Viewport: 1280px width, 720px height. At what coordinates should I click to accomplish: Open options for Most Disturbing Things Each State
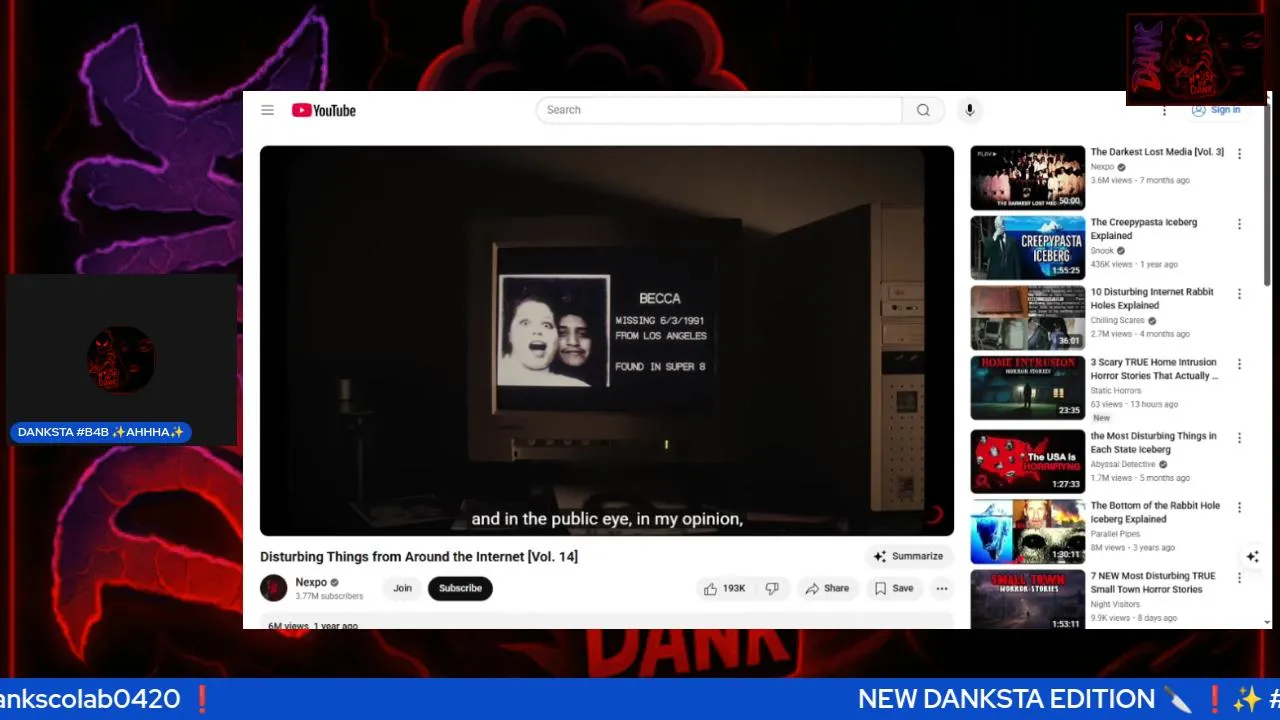click(1239, 438)
